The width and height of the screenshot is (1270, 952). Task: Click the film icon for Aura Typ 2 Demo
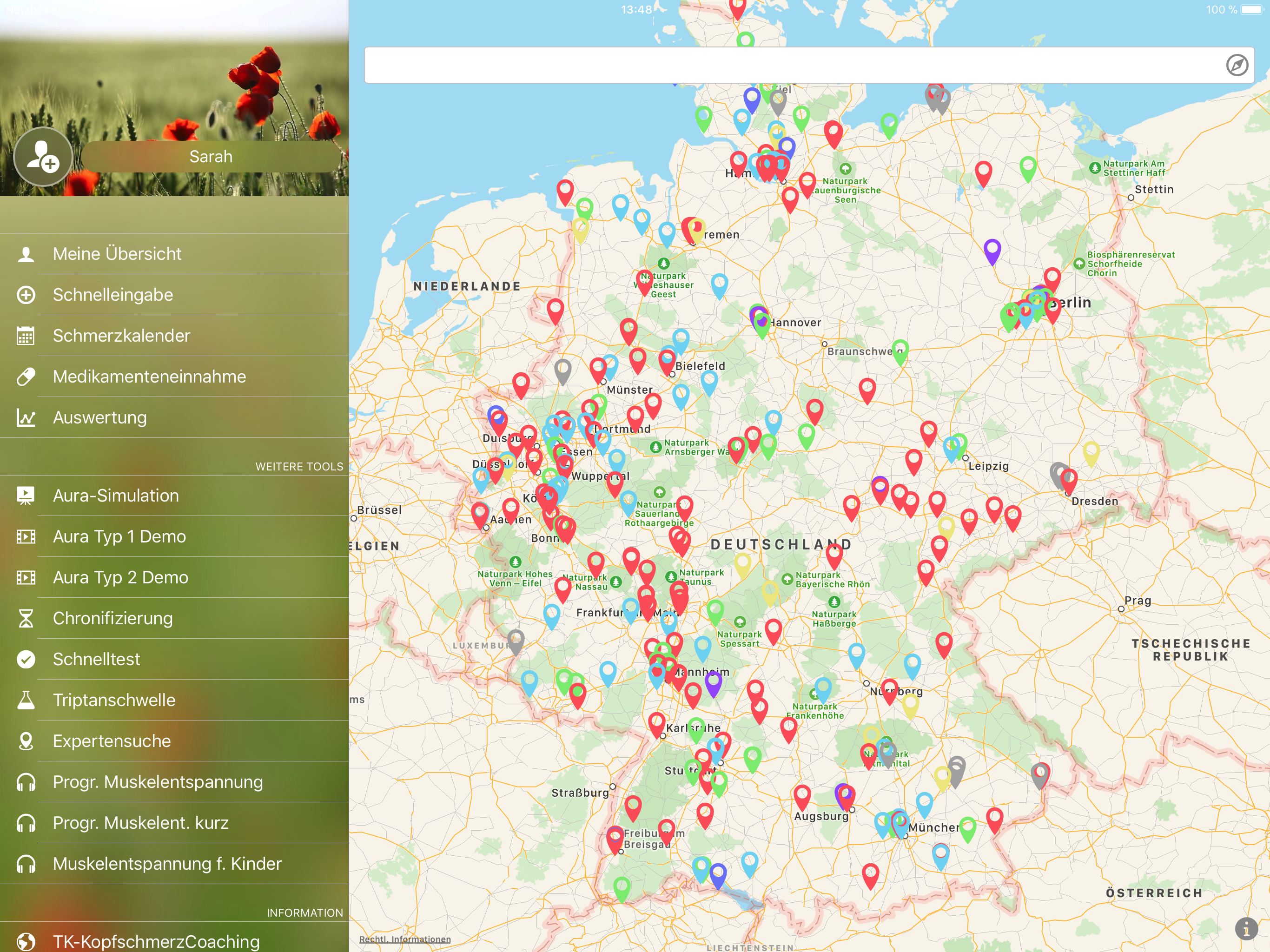coord(26,577)
